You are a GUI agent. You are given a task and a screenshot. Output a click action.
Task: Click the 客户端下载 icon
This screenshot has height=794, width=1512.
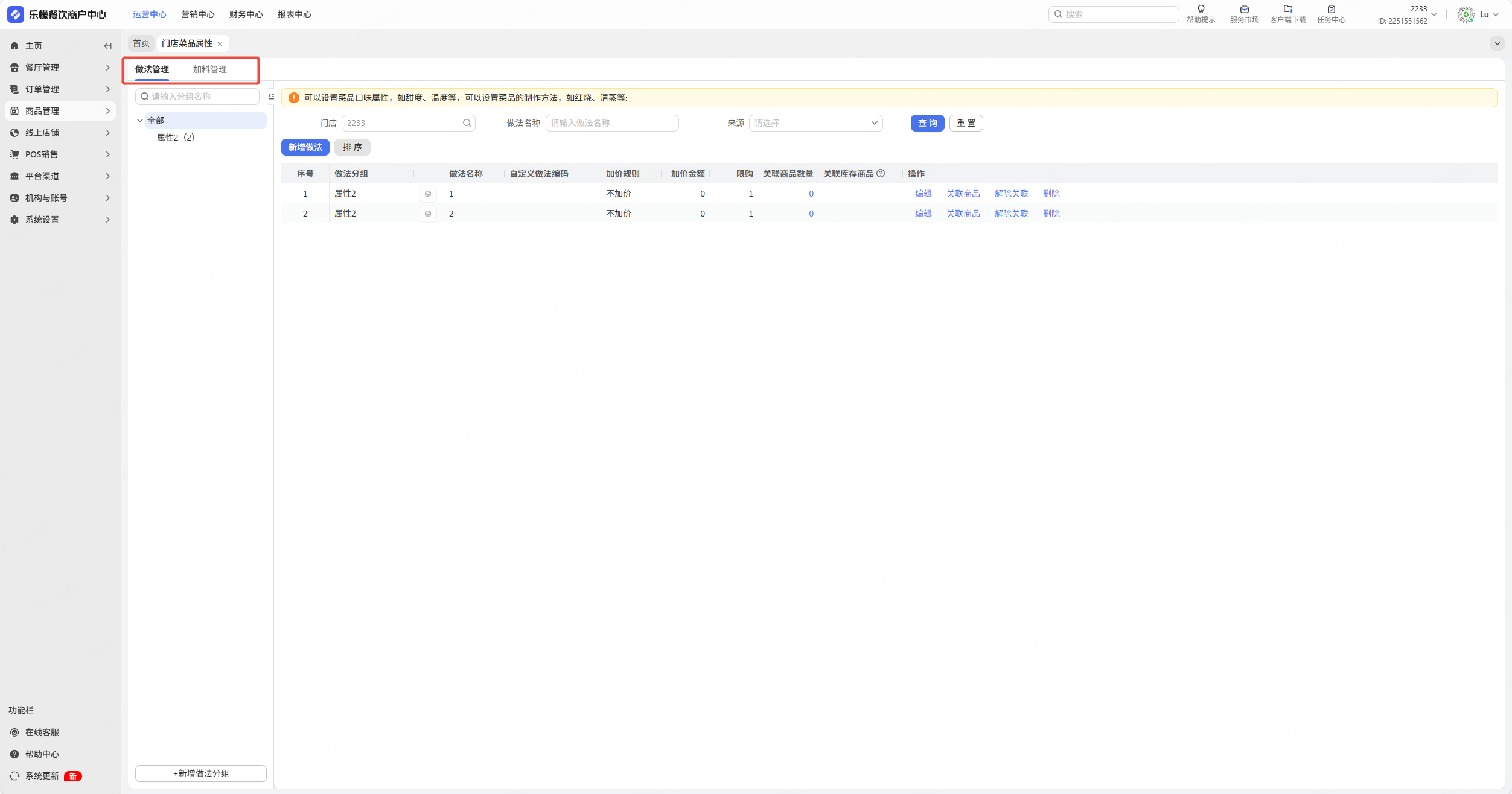pyautogui.click(x=1287, y=9)
